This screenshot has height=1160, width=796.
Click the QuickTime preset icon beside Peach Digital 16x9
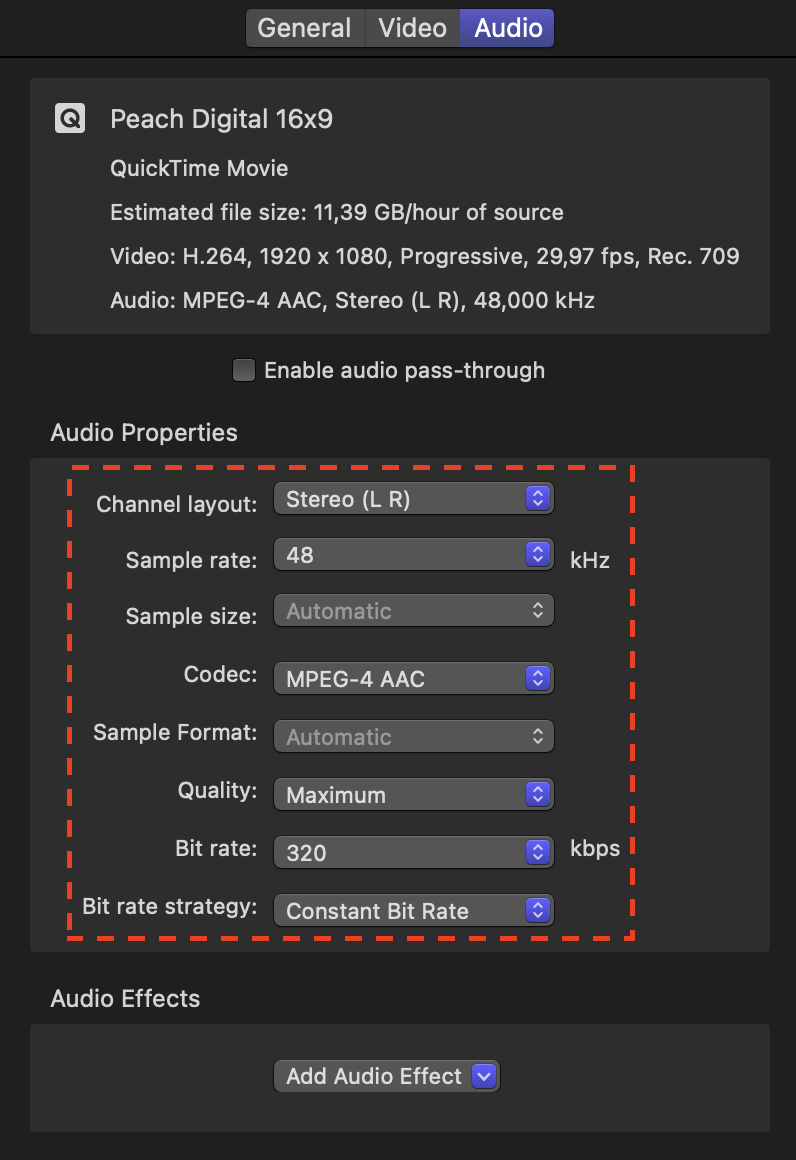(x=70, y=118)
